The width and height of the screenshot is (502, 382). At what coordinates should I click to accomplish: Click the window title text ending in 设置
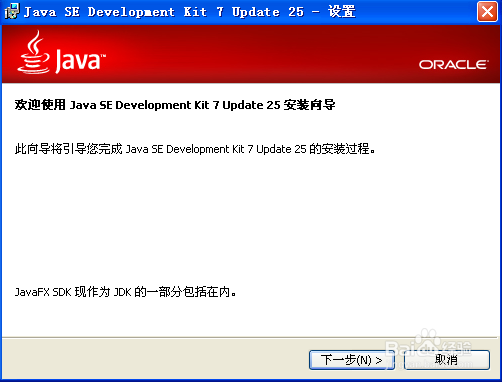(x=189, y=12)
